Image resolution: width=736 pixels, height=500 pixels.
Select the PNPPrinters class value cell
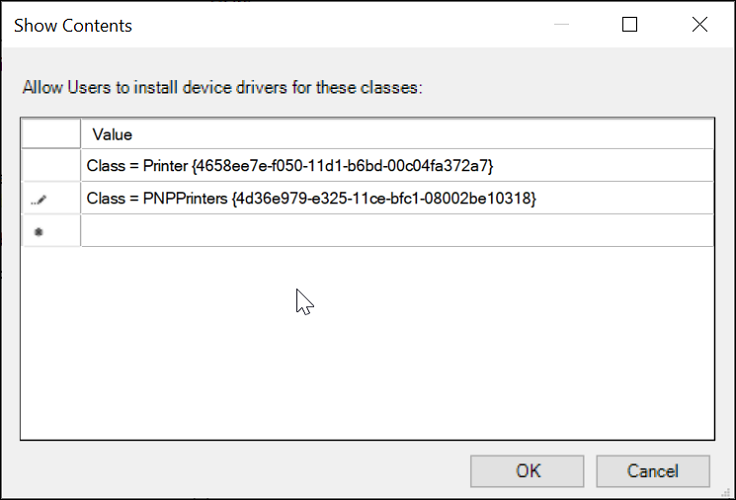397,198
